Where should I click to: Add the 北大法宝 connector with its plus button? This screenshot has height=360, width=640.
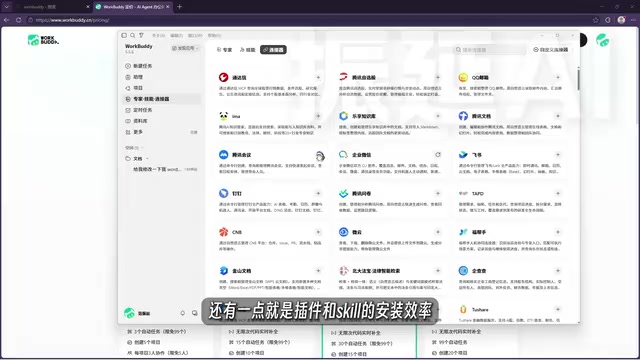(x=438, y=271)
